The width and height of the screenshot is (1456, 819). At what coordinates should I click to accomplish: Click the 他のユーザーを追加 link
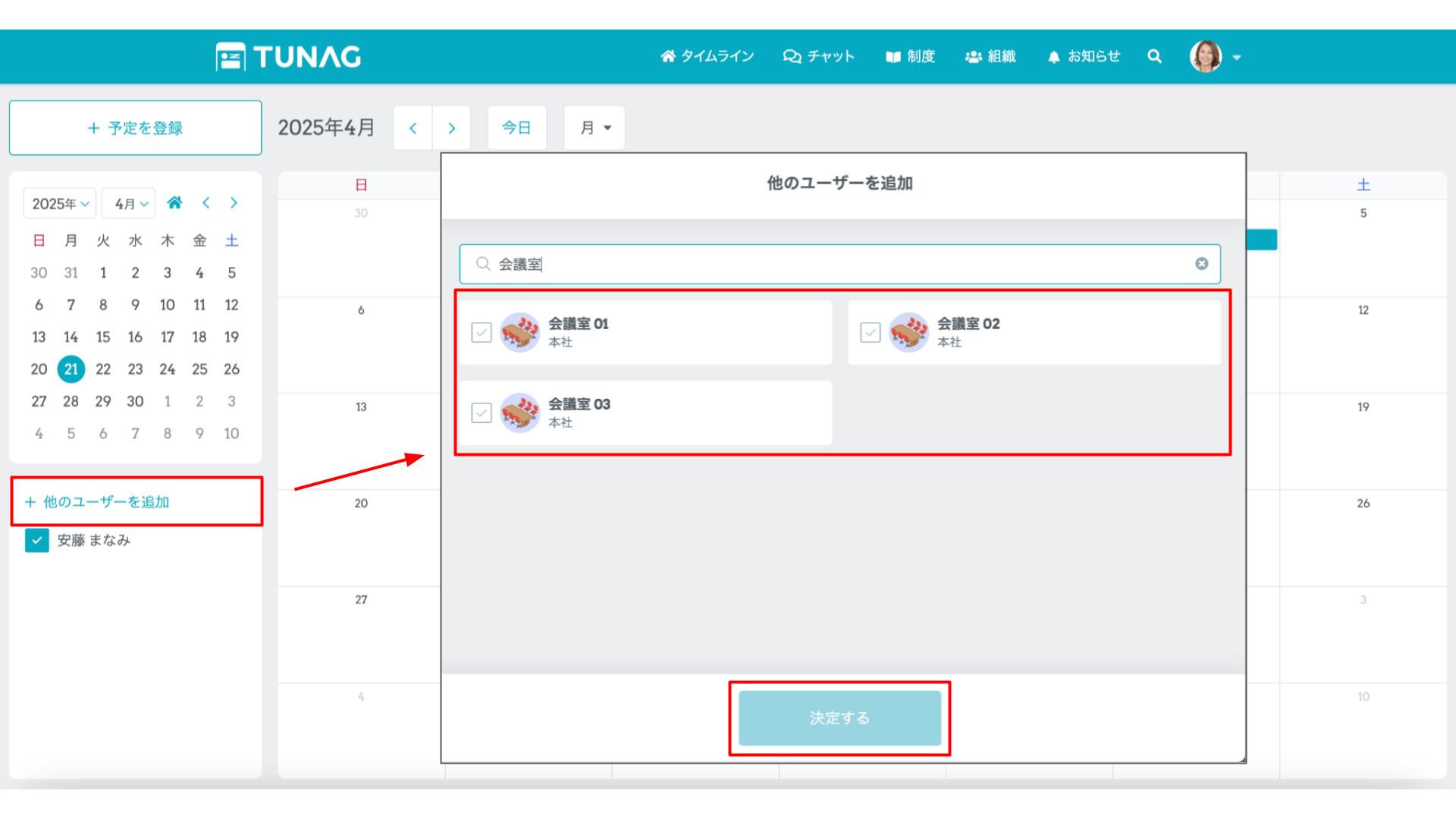click(97, 501)
